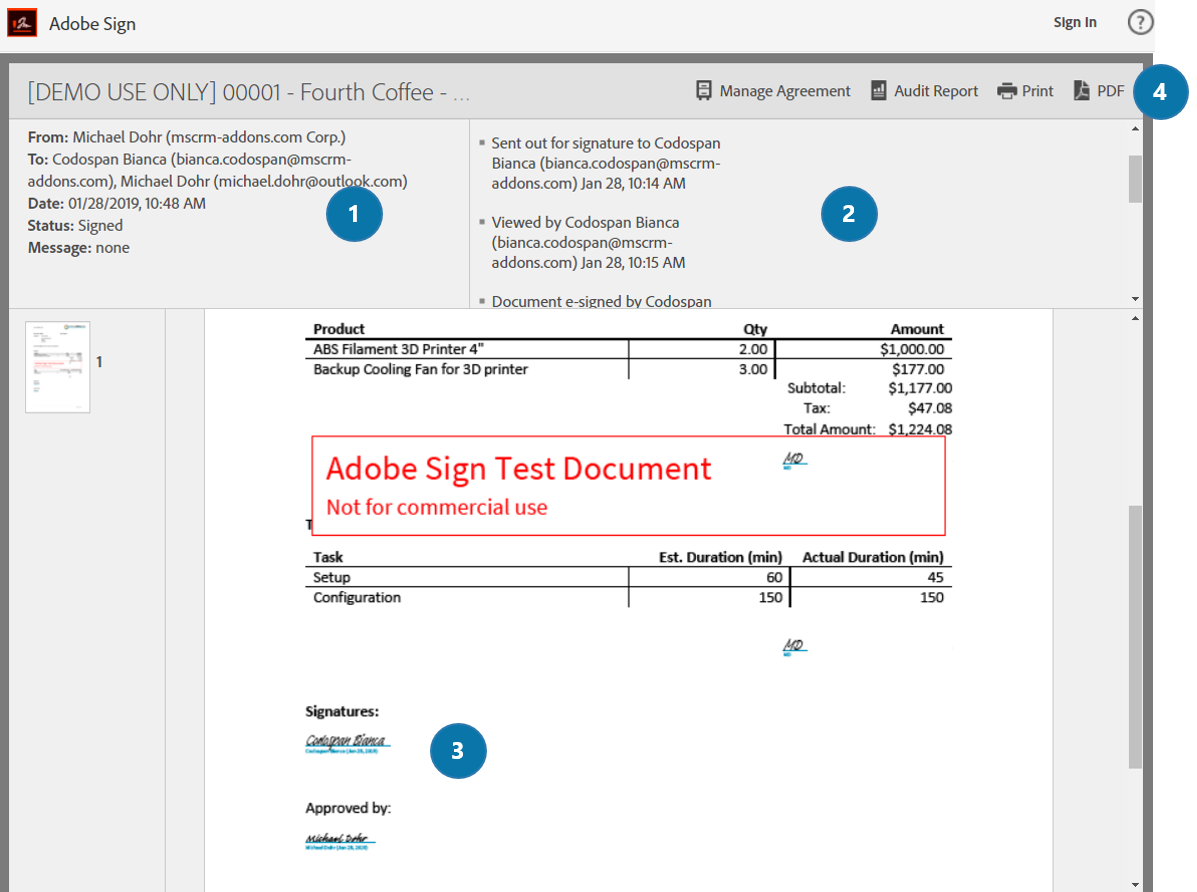
Task: Click the PDF file icon
Action: (1081, 91)
